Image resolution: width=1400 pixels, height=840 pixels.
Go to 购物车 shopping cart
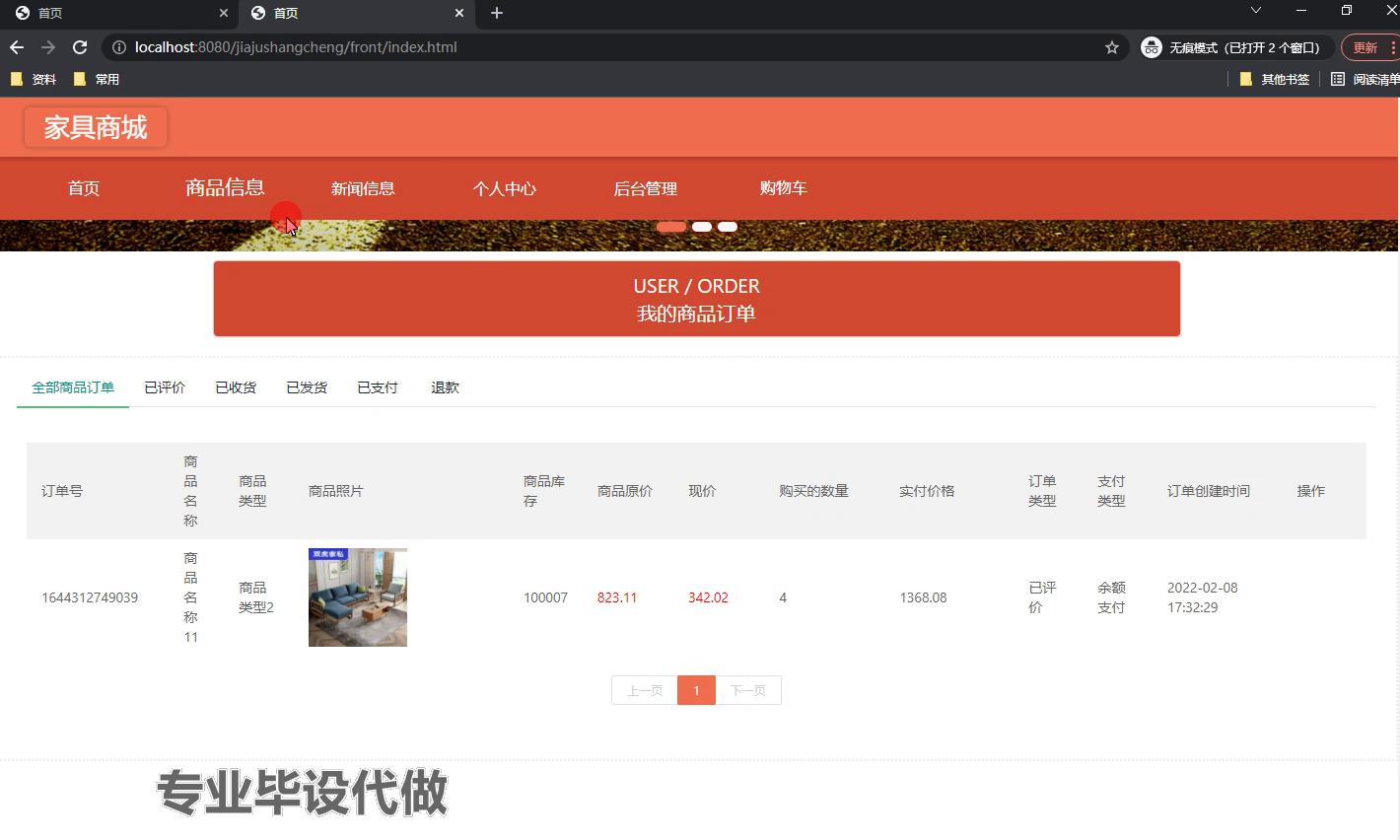[x=783, y=187]
